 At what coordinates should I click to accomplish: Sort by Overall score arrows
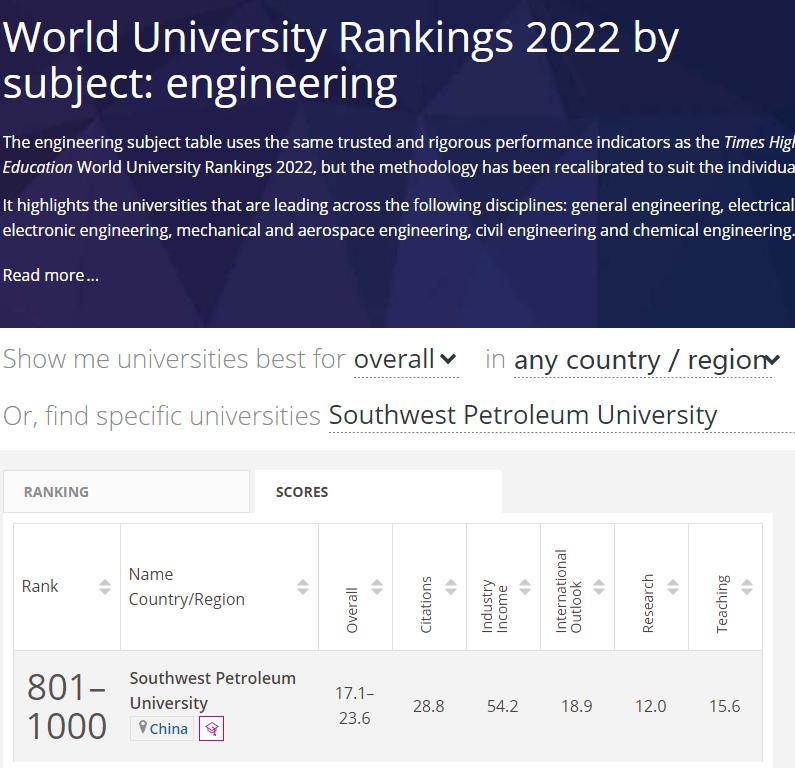click(377, 587)
